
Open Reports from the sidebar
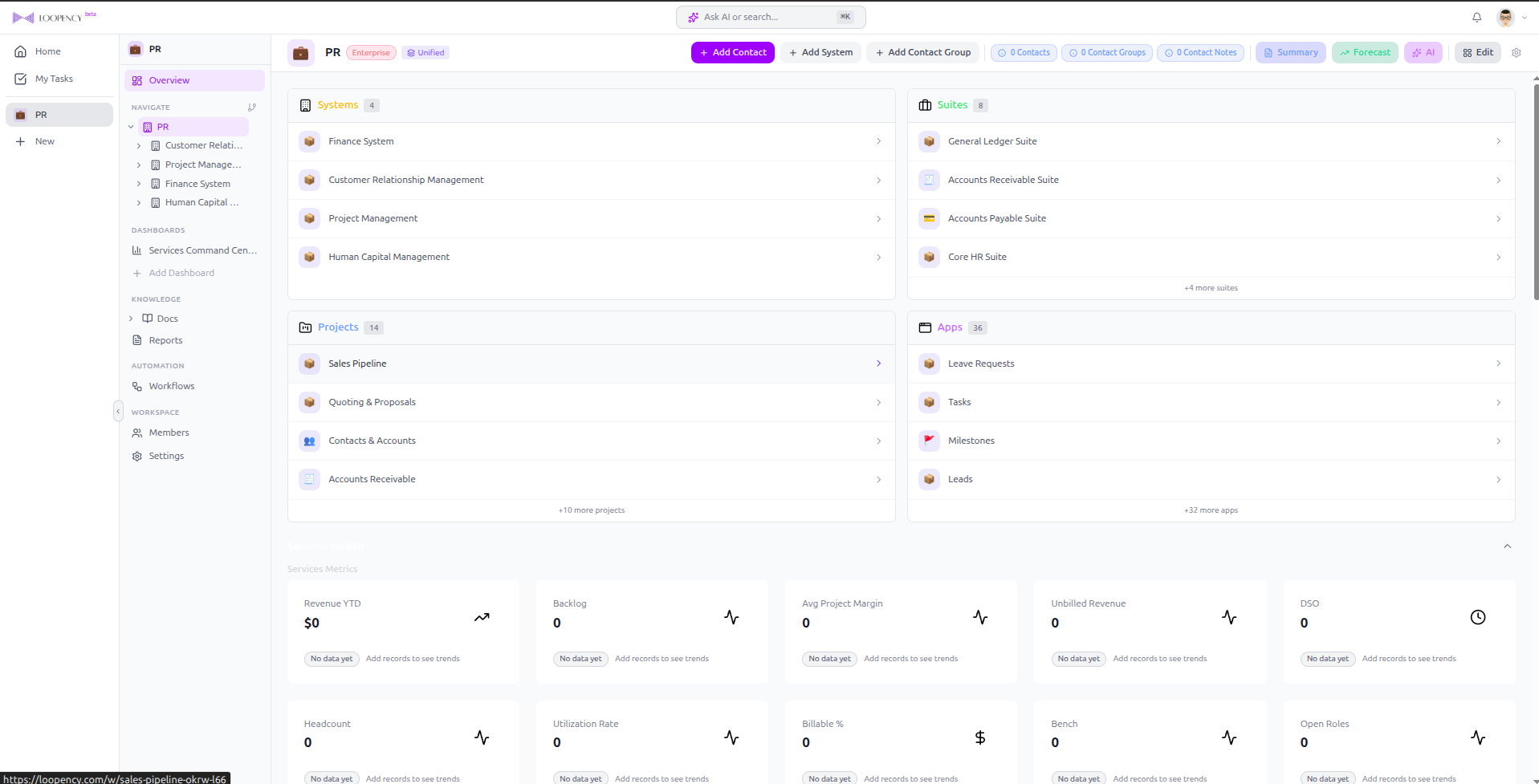(x=165, y=339)
